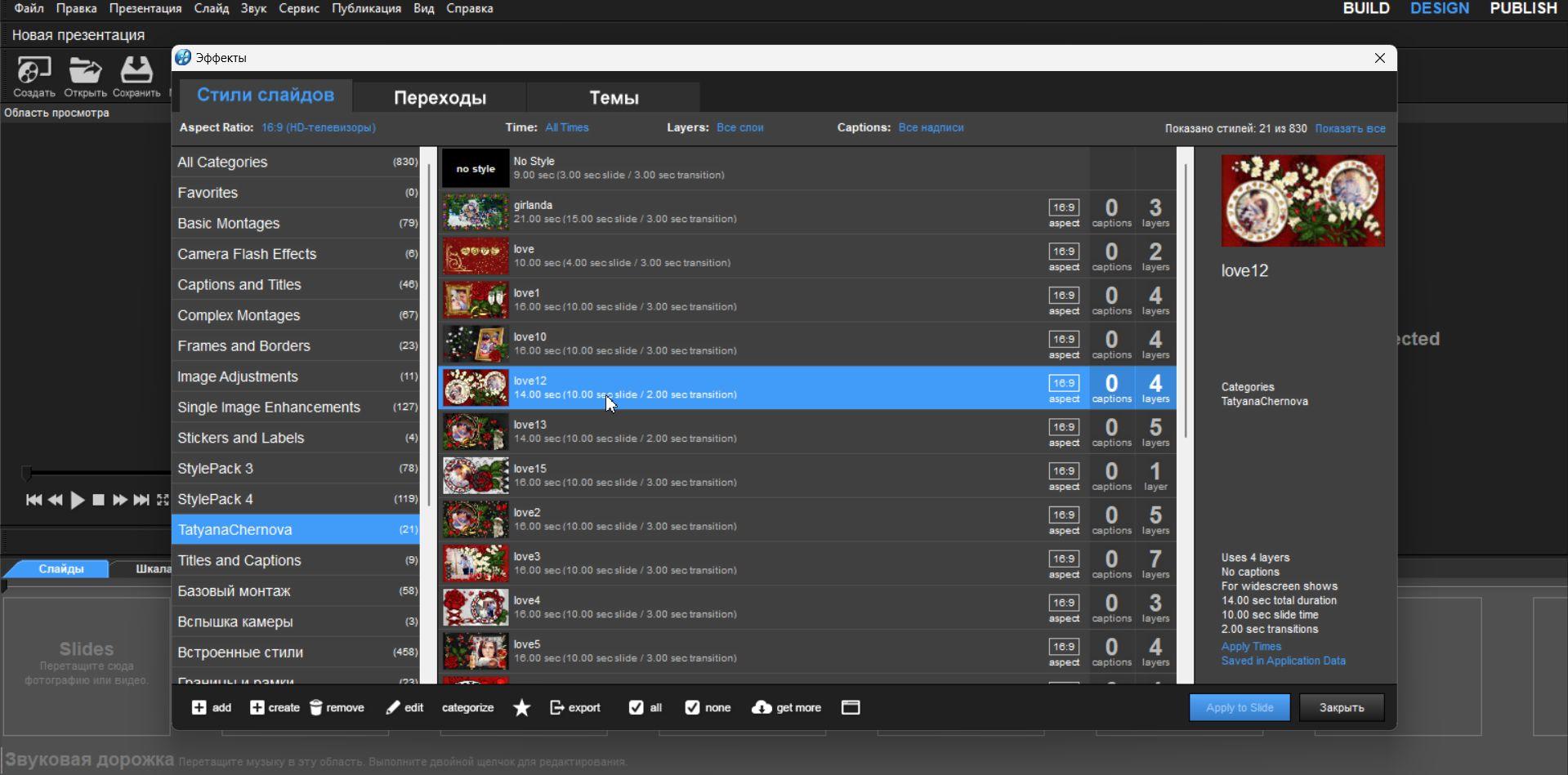Image resolution: width=1568 pixels, height=775 pixels.
Task: Click the get more cloud icon
Action: (x=762, y=707)
